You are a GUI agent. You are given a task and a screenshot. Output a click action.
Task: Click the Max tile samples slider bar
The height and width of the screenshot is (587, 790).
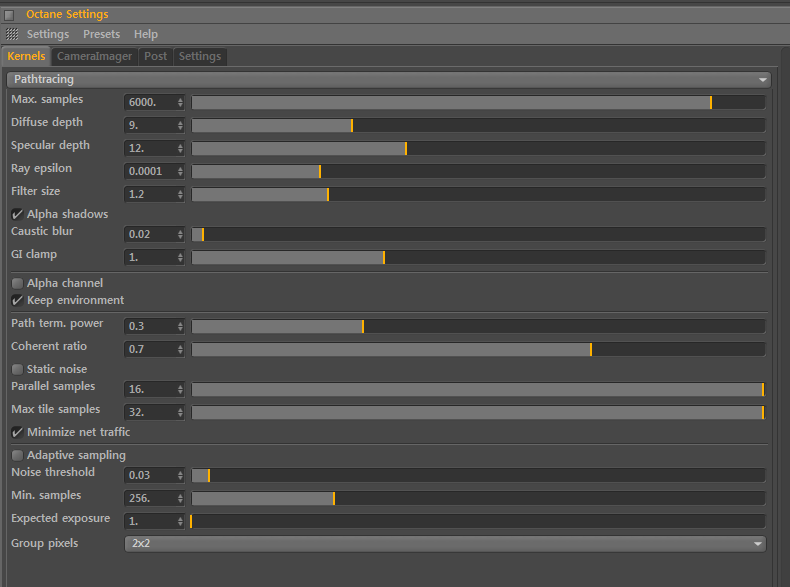point(478,413)
